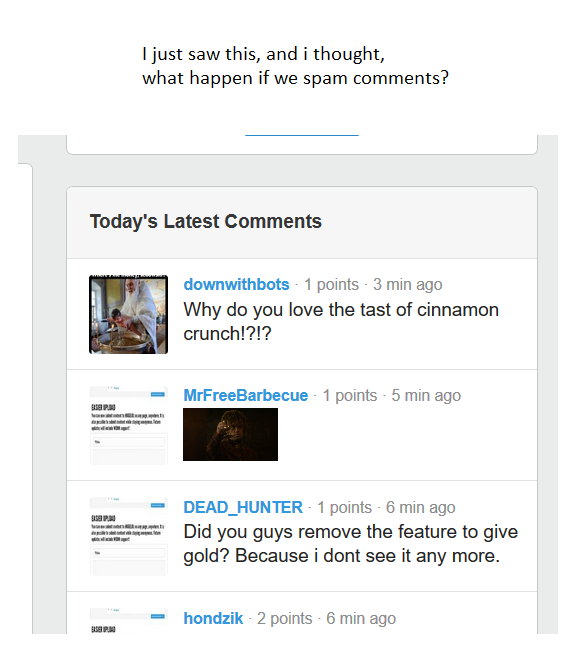The image size is (584, 652).
Task: Click the cinnamon crunch comment text
Action: 341,321
